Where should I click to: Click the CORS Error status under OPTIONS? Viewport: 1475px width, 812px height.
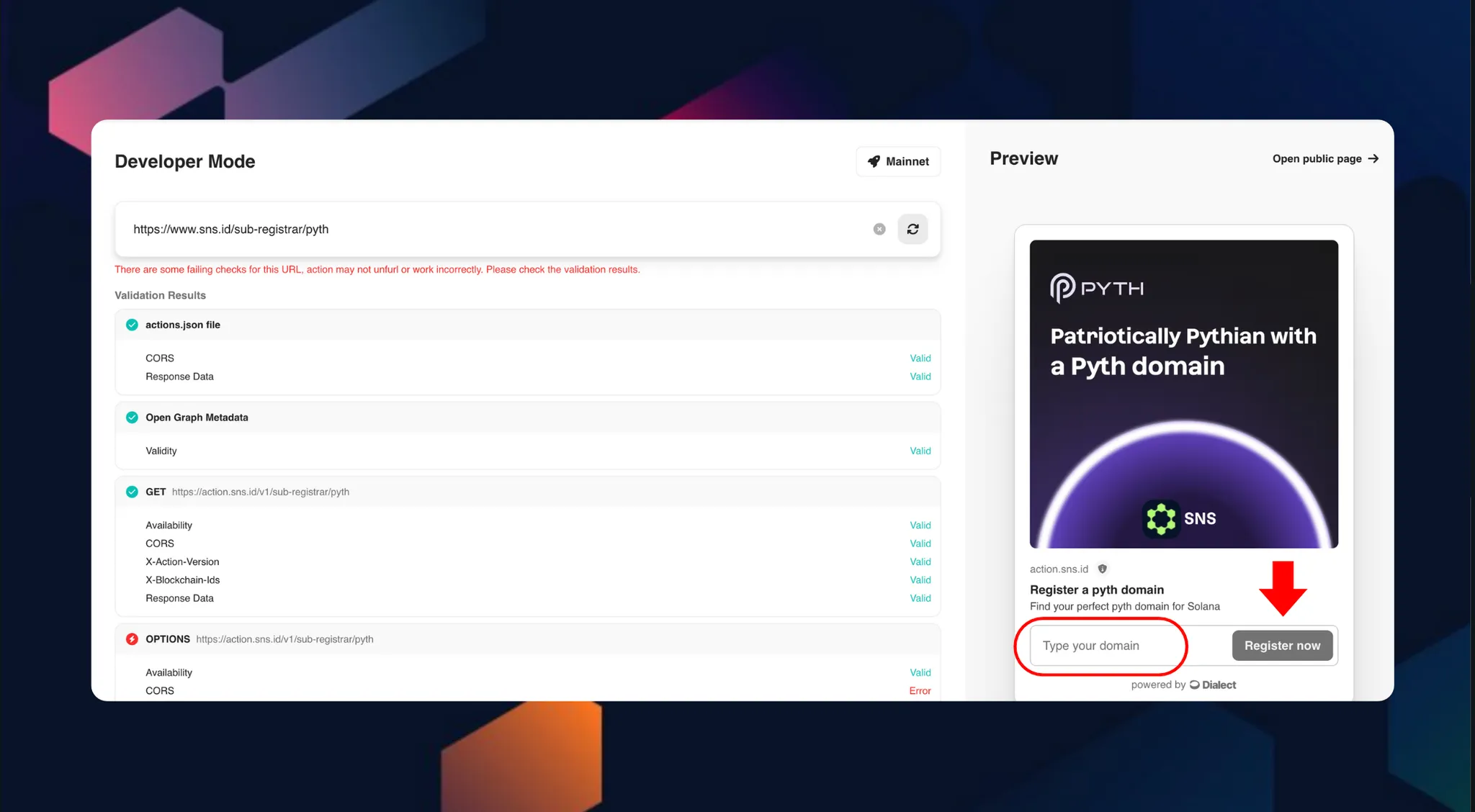click(x=920, y=690)
